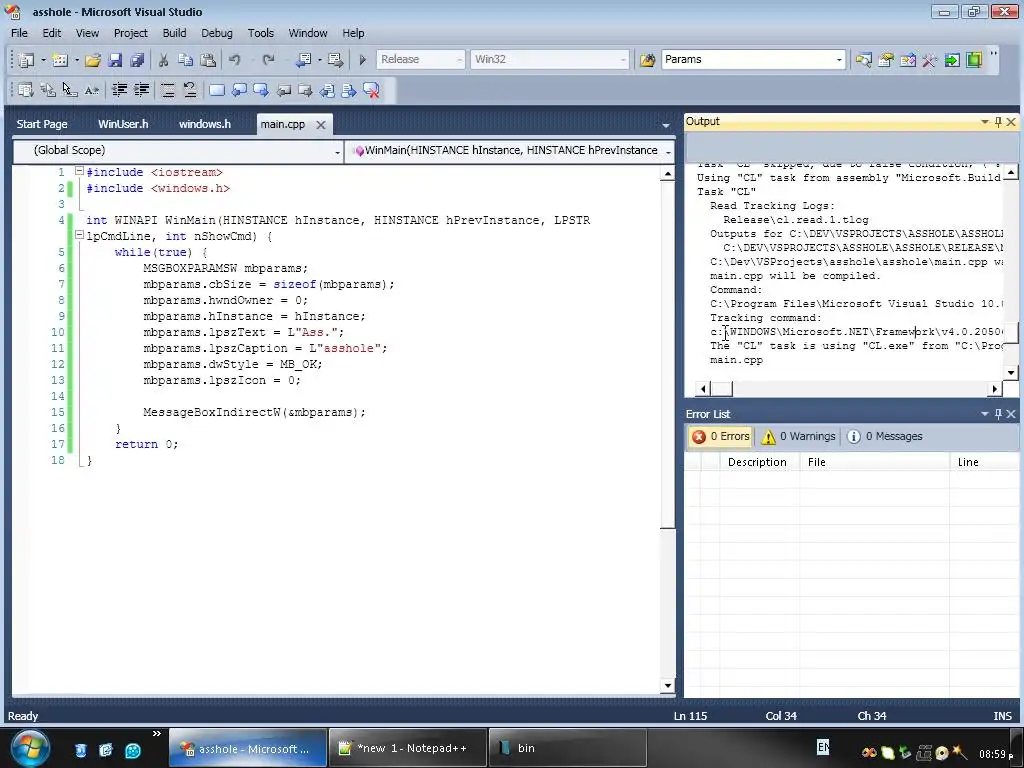This screenshot has width=1024, height=768.
Task: Click the Redo arrow icon
Action: [268, 60]
